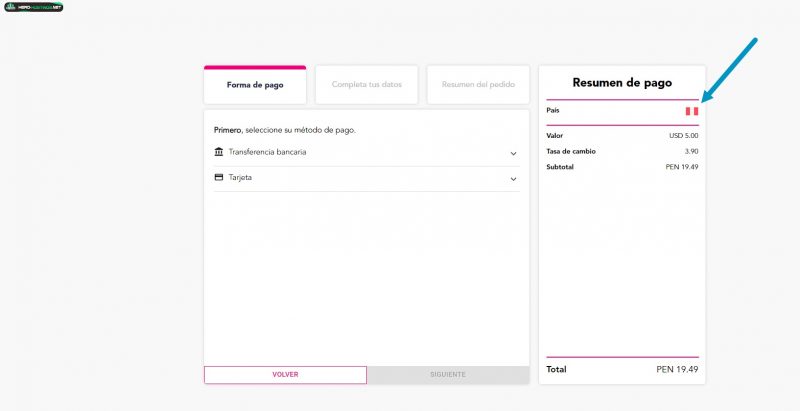800x411 pixels.
Task: Open the Completa tus datos tab
Action: click(367, 85)
